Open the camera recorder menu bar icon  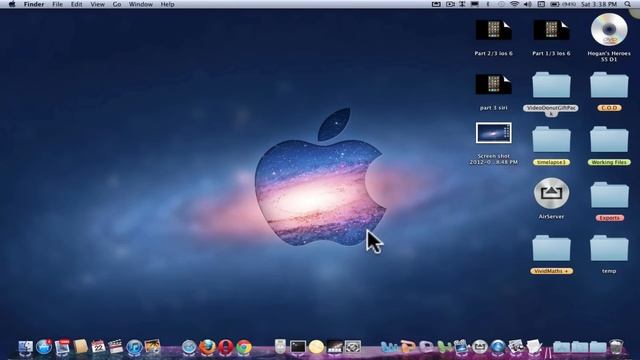[x=450, y=4]
